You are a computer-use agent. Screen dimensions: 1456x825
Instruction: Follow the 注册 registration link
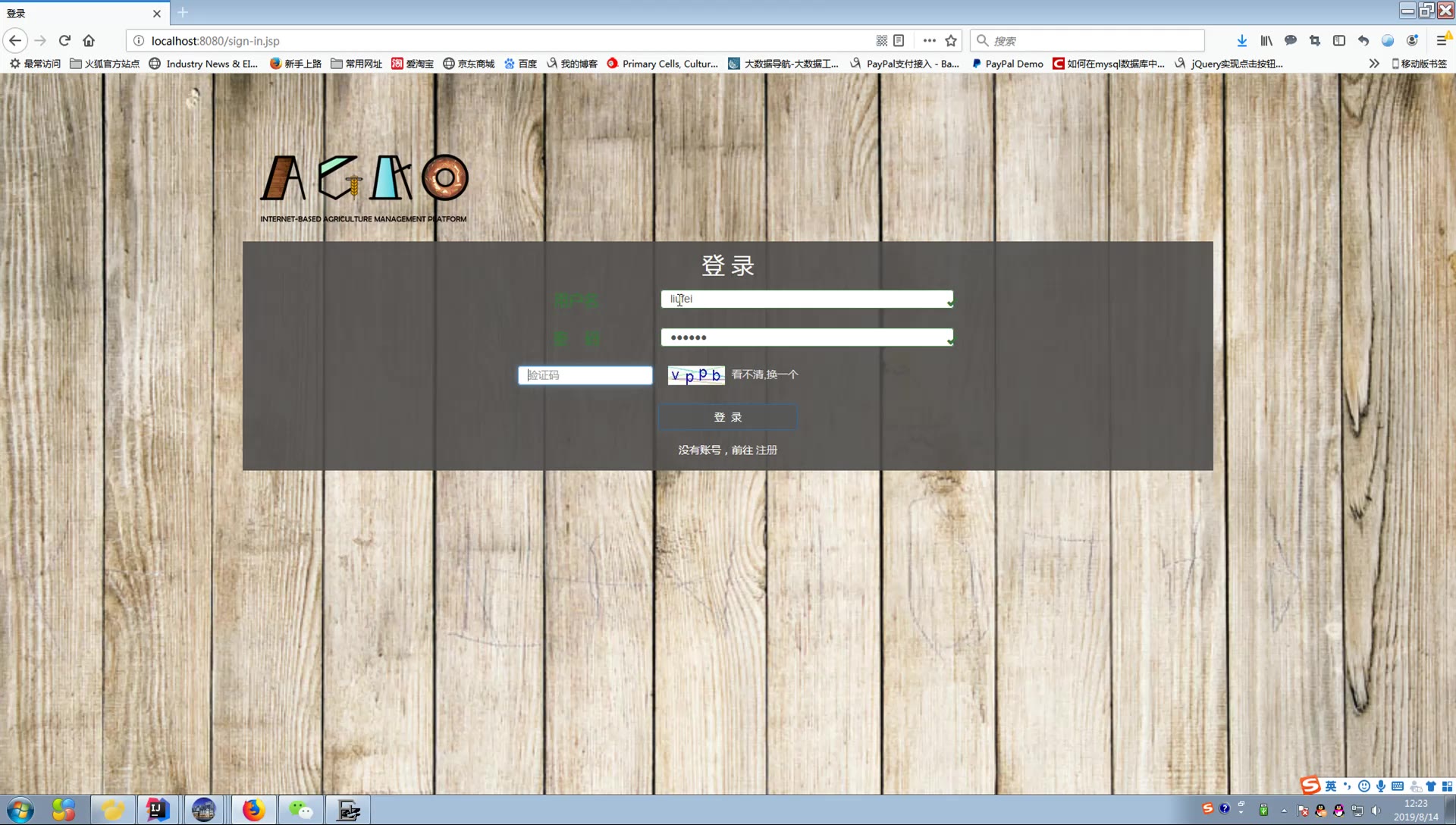[x=766, y=450]
